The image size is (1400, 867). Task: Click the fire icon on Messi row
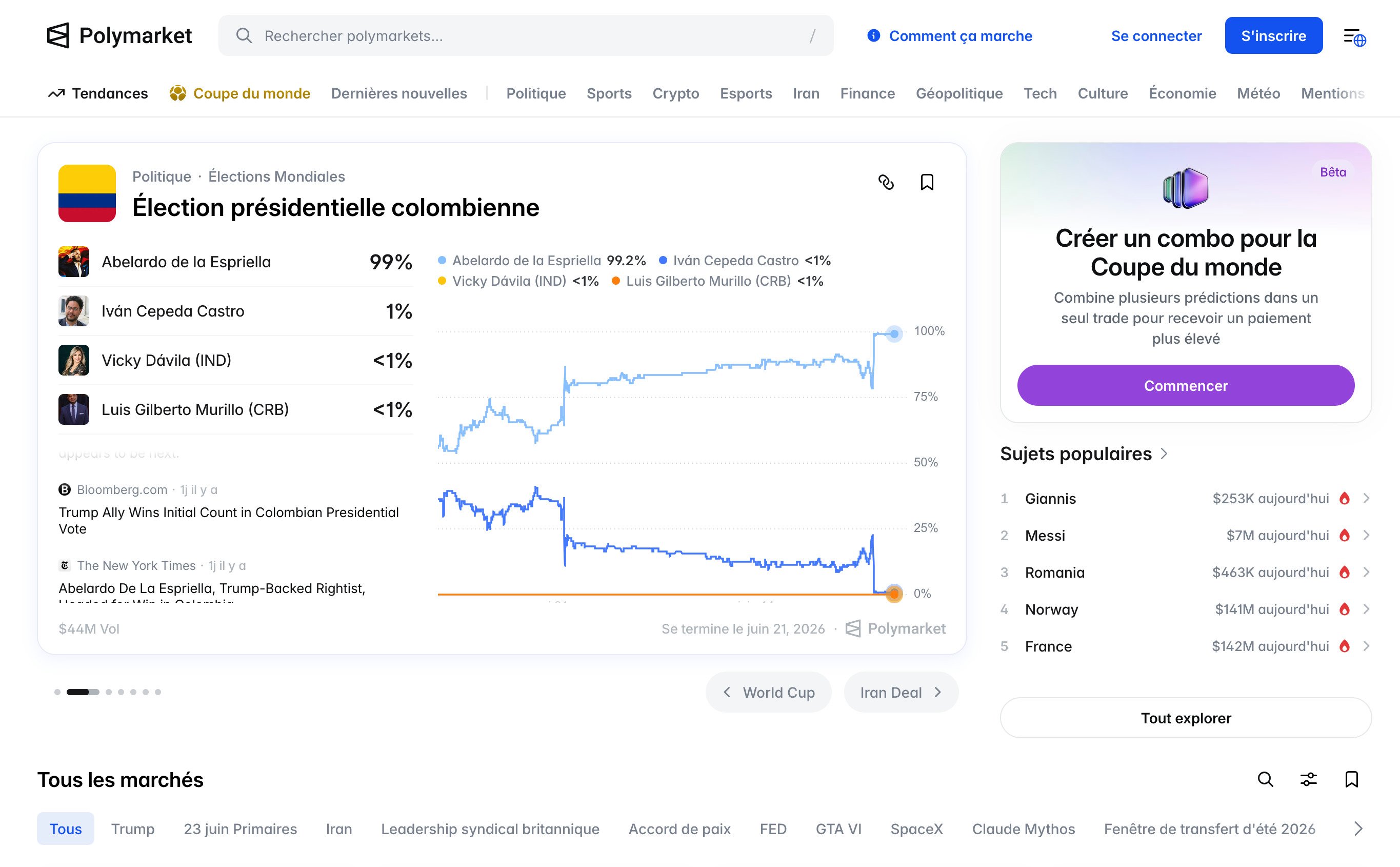pos(1345,535)
